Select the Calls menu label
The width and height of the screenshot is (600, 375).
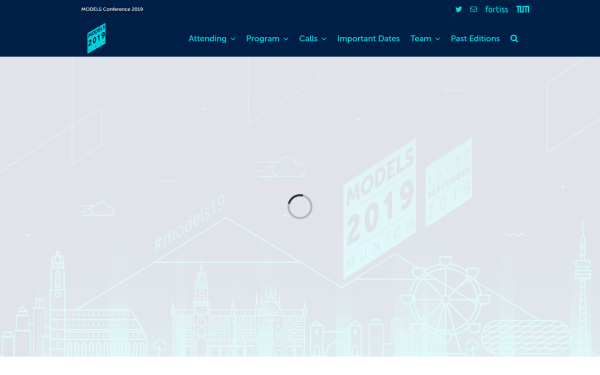pyautogui.click(x=308, y=39)
